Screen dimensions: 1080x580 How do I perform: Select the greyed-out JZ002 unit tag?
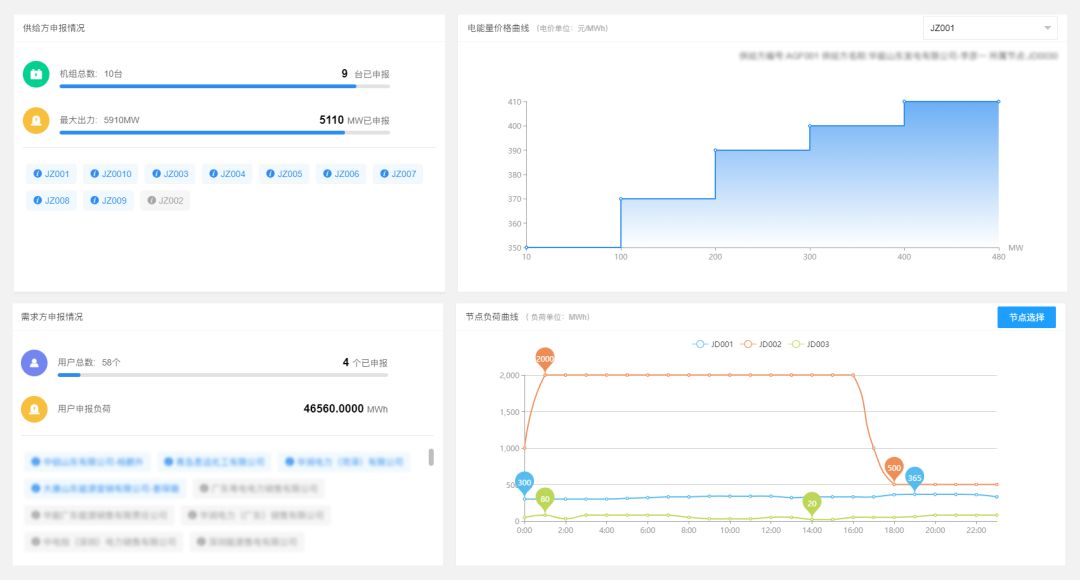165,200
